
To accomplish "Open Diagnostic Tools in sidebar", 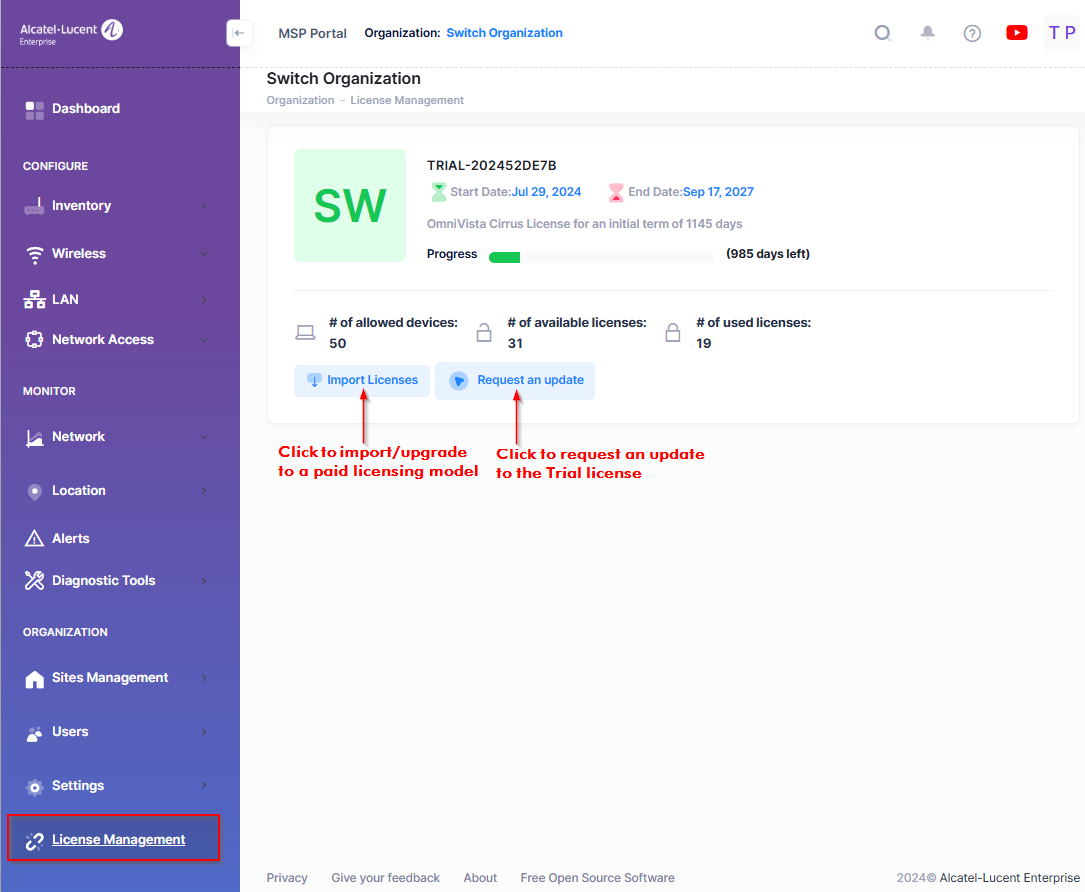I will (103, 581).
